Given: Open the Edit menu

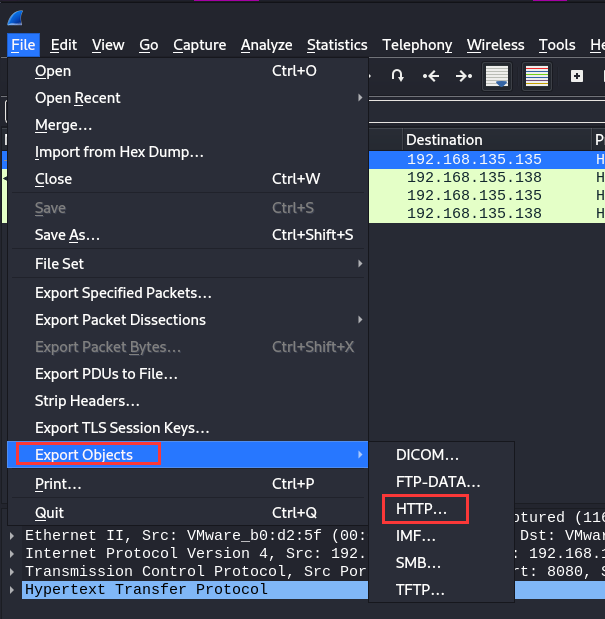Looking at the screenshot, I should (x=64, y=45).
